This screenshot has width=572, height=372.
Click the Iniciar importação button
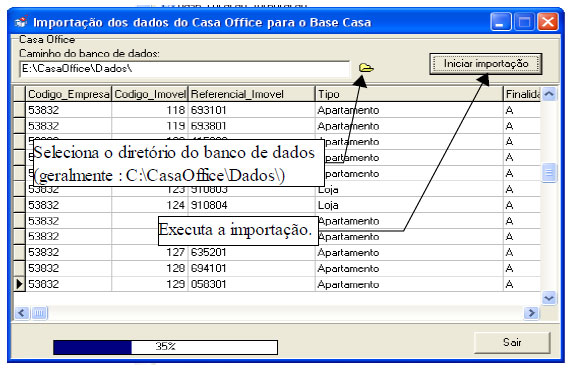point(486,64)
